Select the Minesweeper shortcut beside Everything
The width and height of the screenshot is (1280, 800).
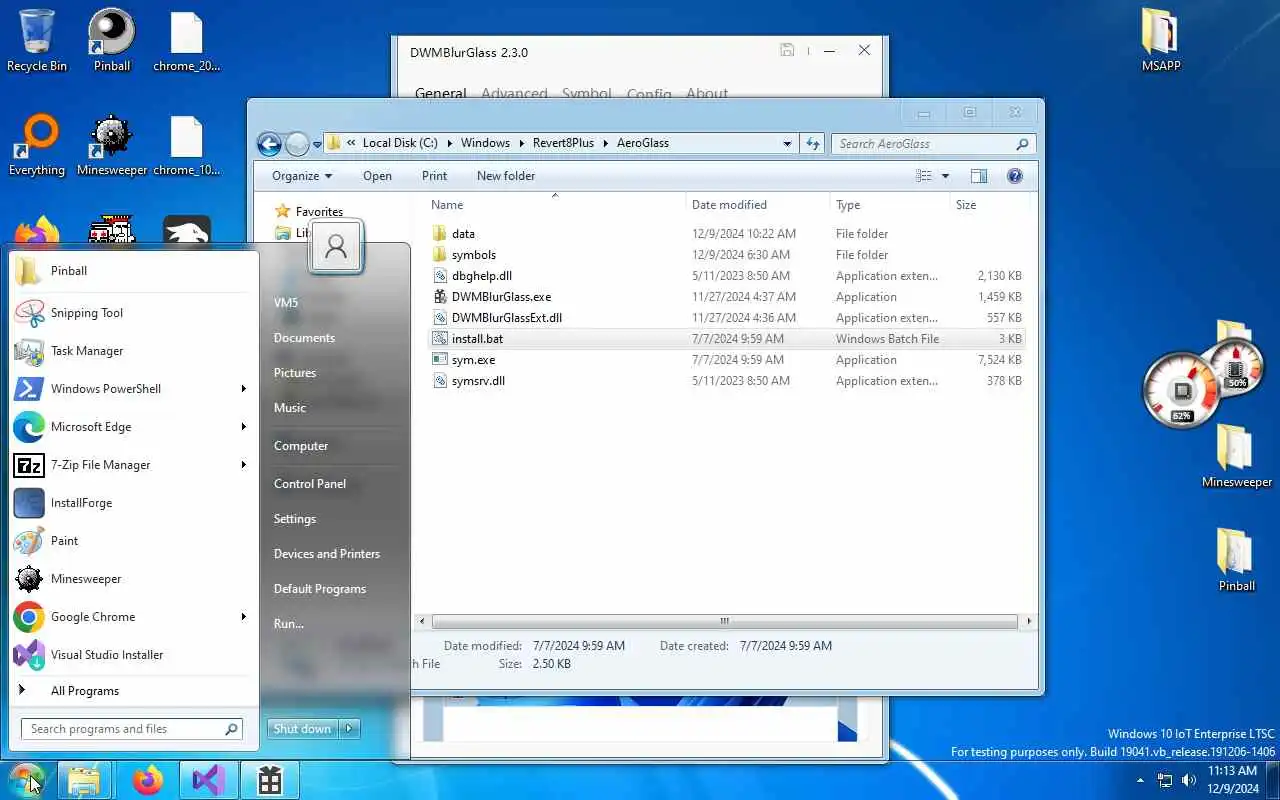[112, 145]
